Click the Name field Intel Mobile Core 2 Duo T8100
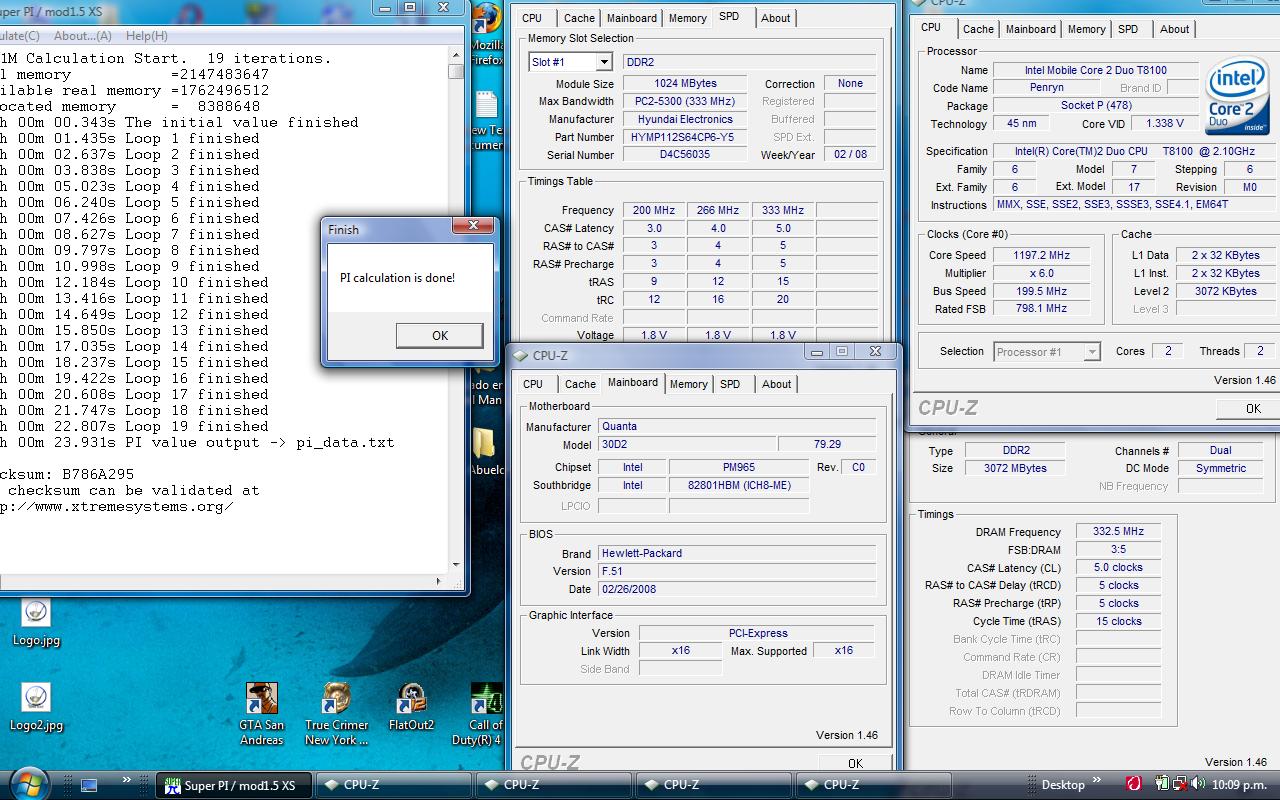Viewport: 1280px width, 800px height. click(1095, 70)
